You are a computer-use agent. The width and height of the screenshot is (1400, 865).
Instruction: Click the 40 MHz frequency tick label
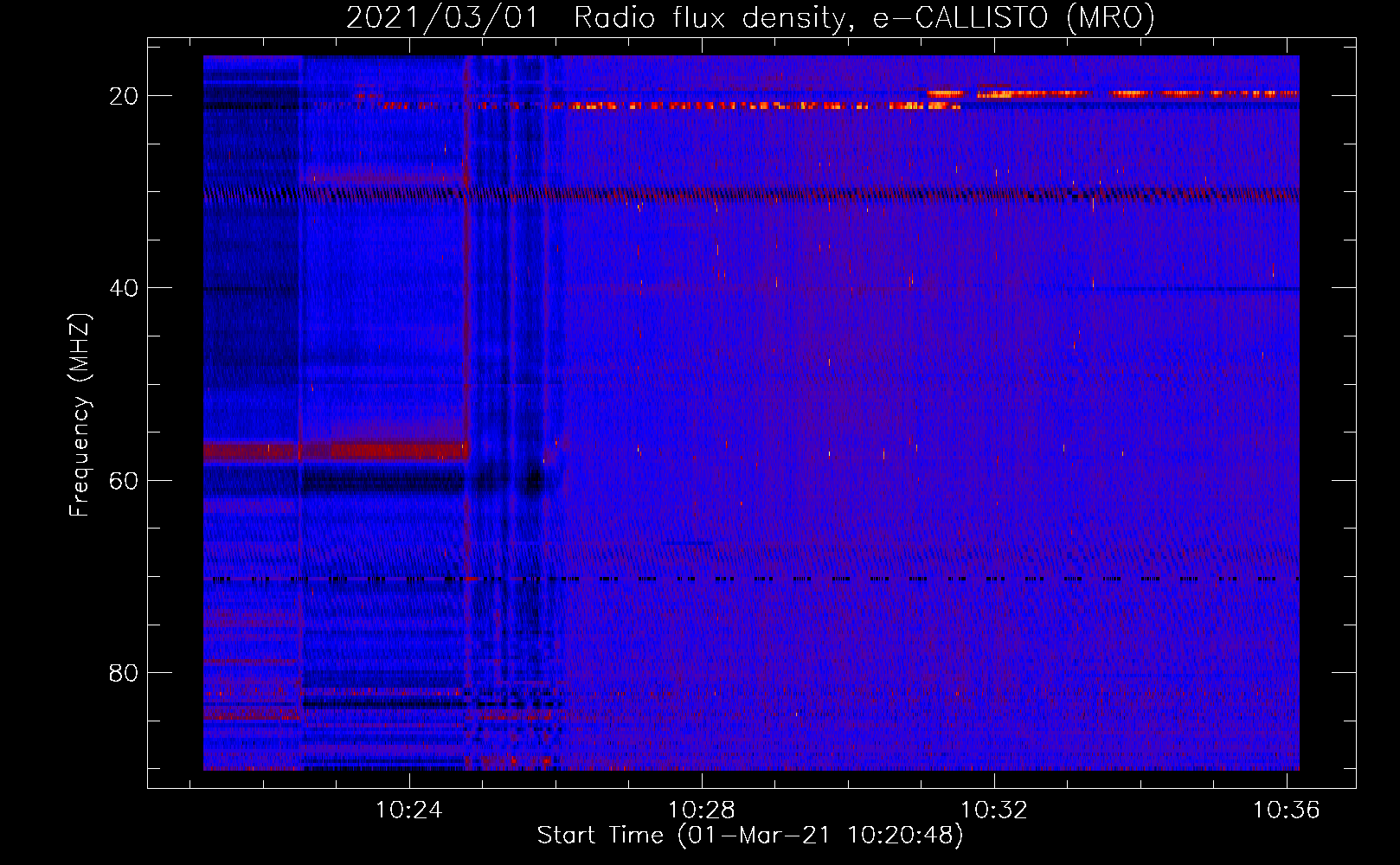pos(124,288)
